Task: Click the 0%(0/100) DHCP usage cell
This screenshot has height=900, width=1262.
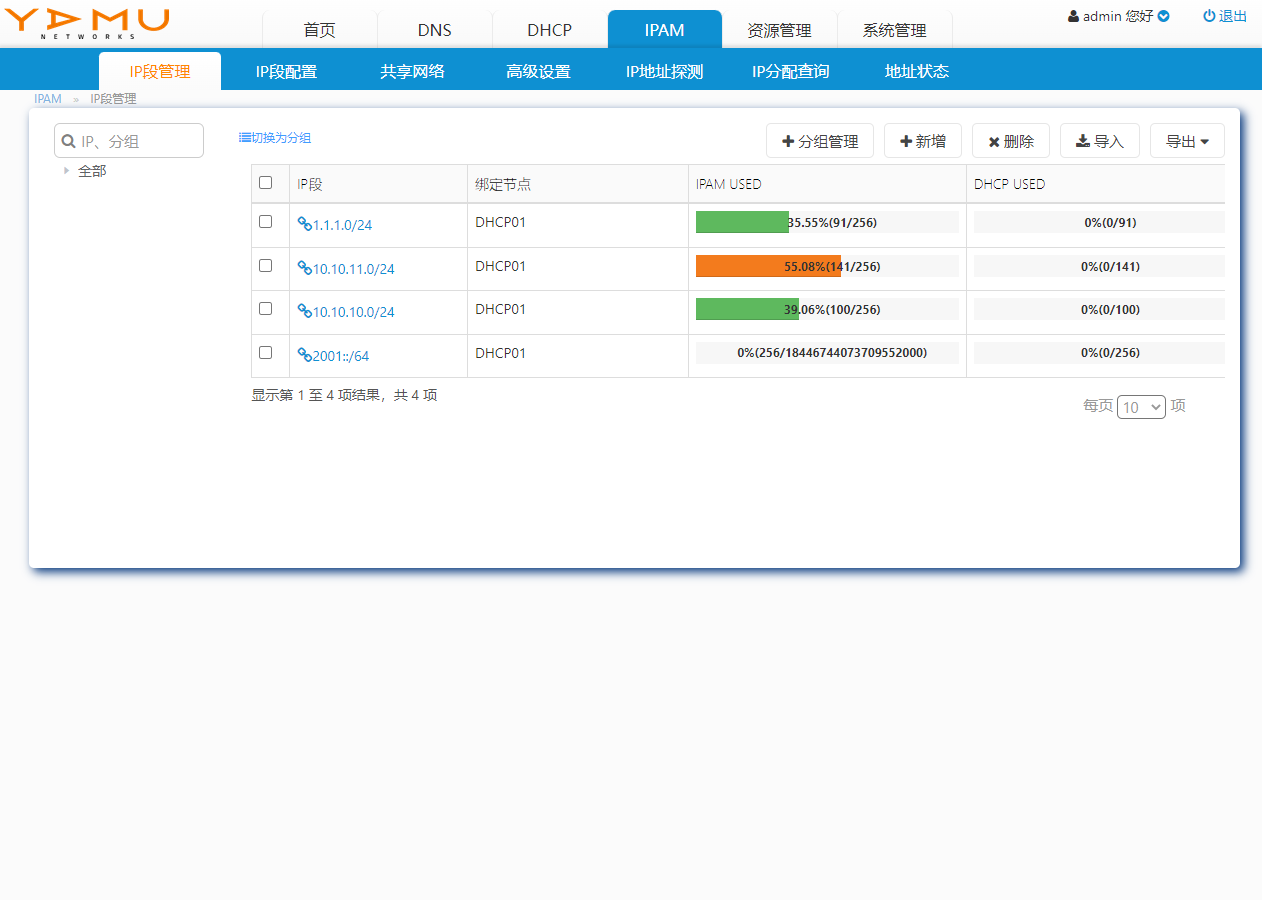Action: pos(1100,309)
